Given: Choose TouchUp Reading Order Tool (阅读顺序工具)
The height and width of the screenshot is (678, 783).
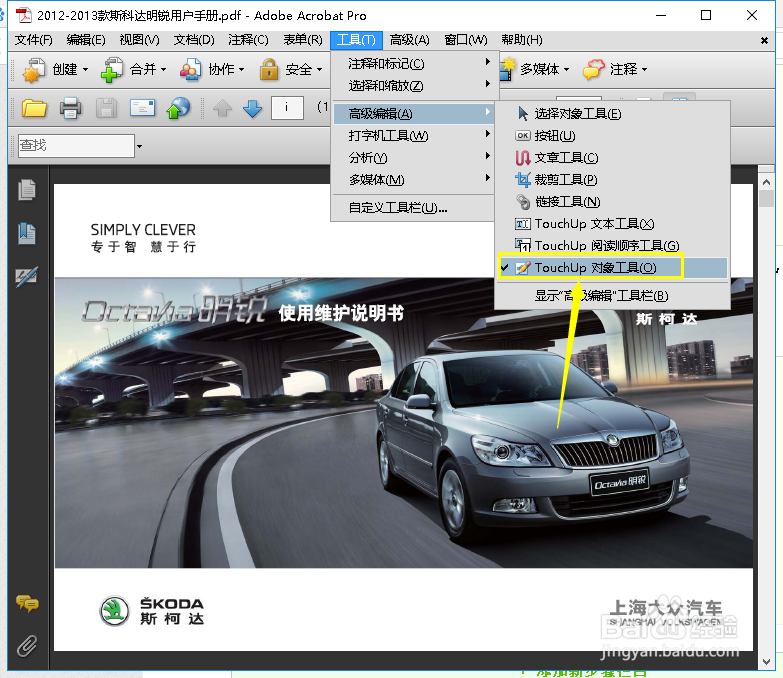Looking at the screenshot, I should click(x=612, y=246).
